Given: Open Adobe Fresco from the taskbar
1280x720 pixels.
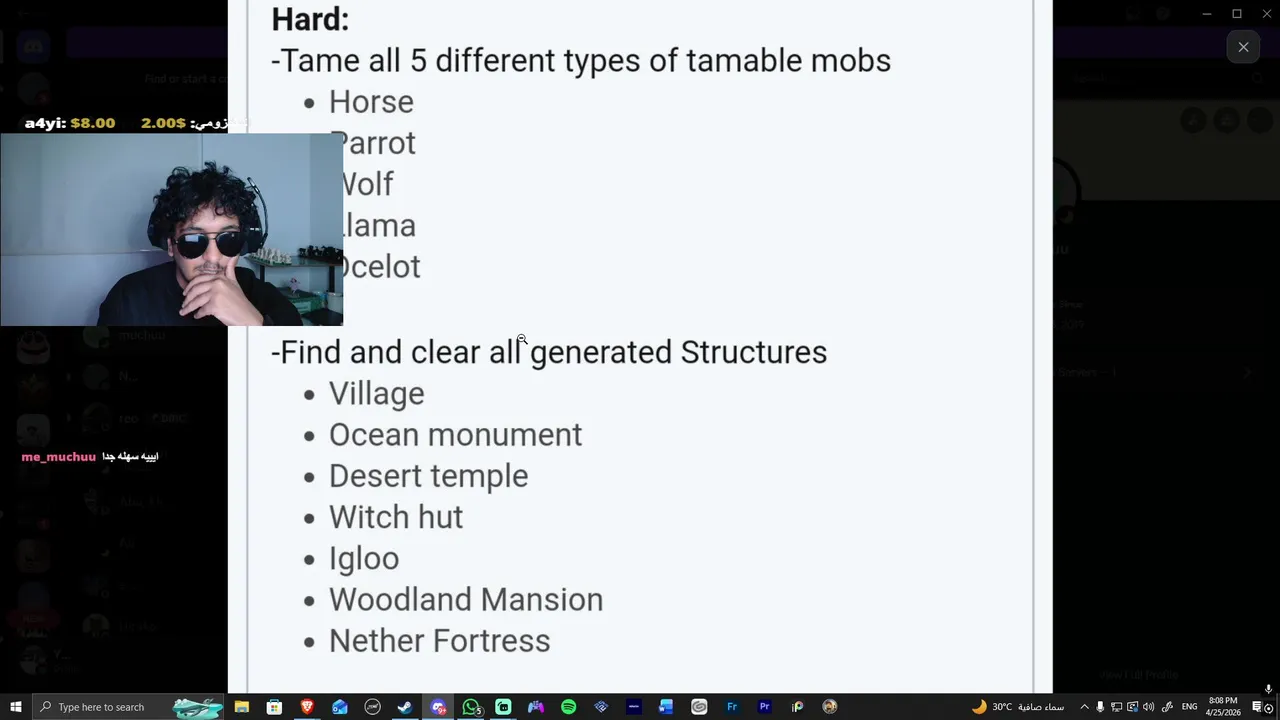Looking at the screenshot, I should (x=732, y=707).
